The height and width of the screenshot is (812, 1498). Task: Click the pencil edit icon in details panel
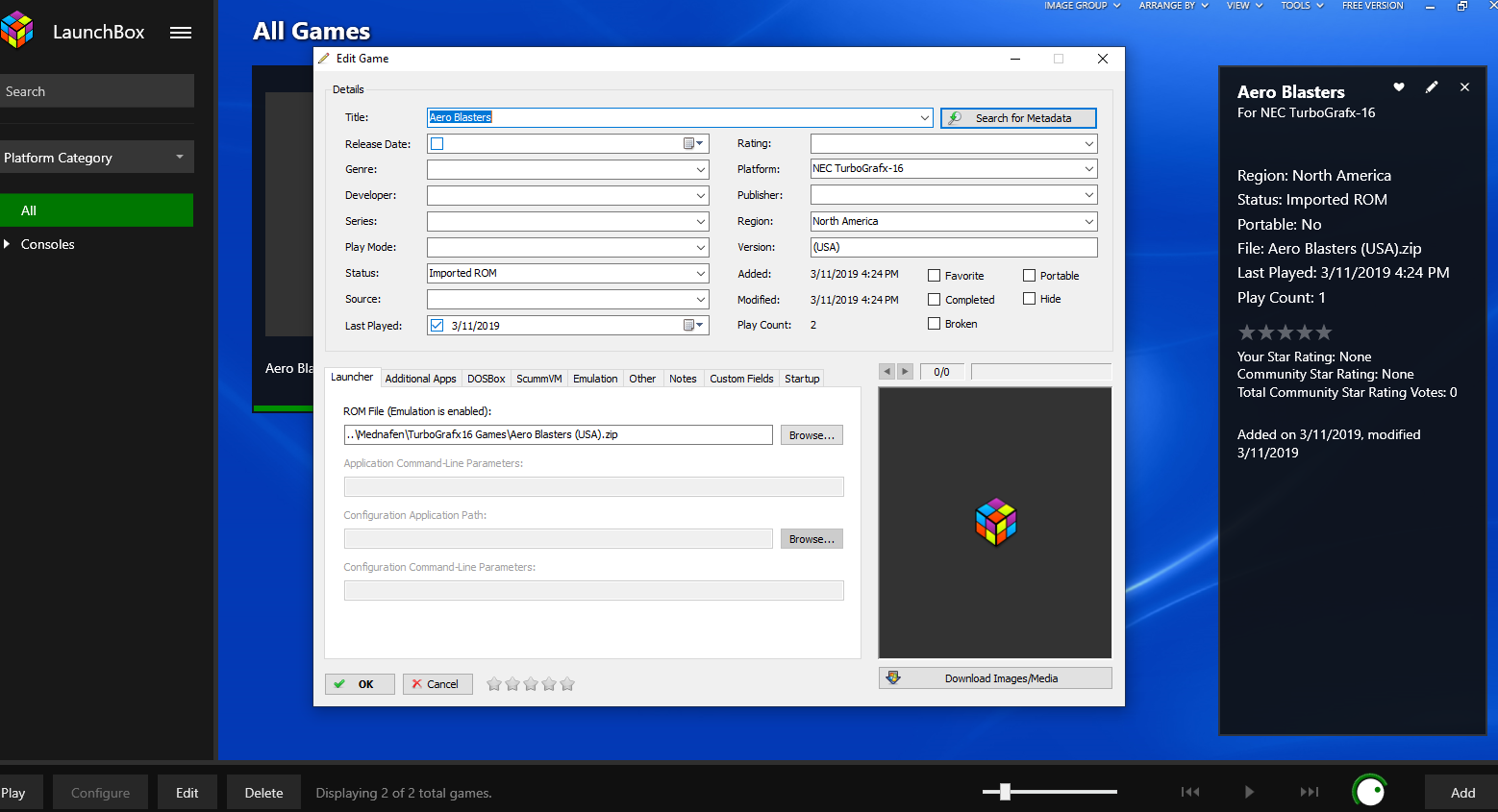click(1432, 87)
